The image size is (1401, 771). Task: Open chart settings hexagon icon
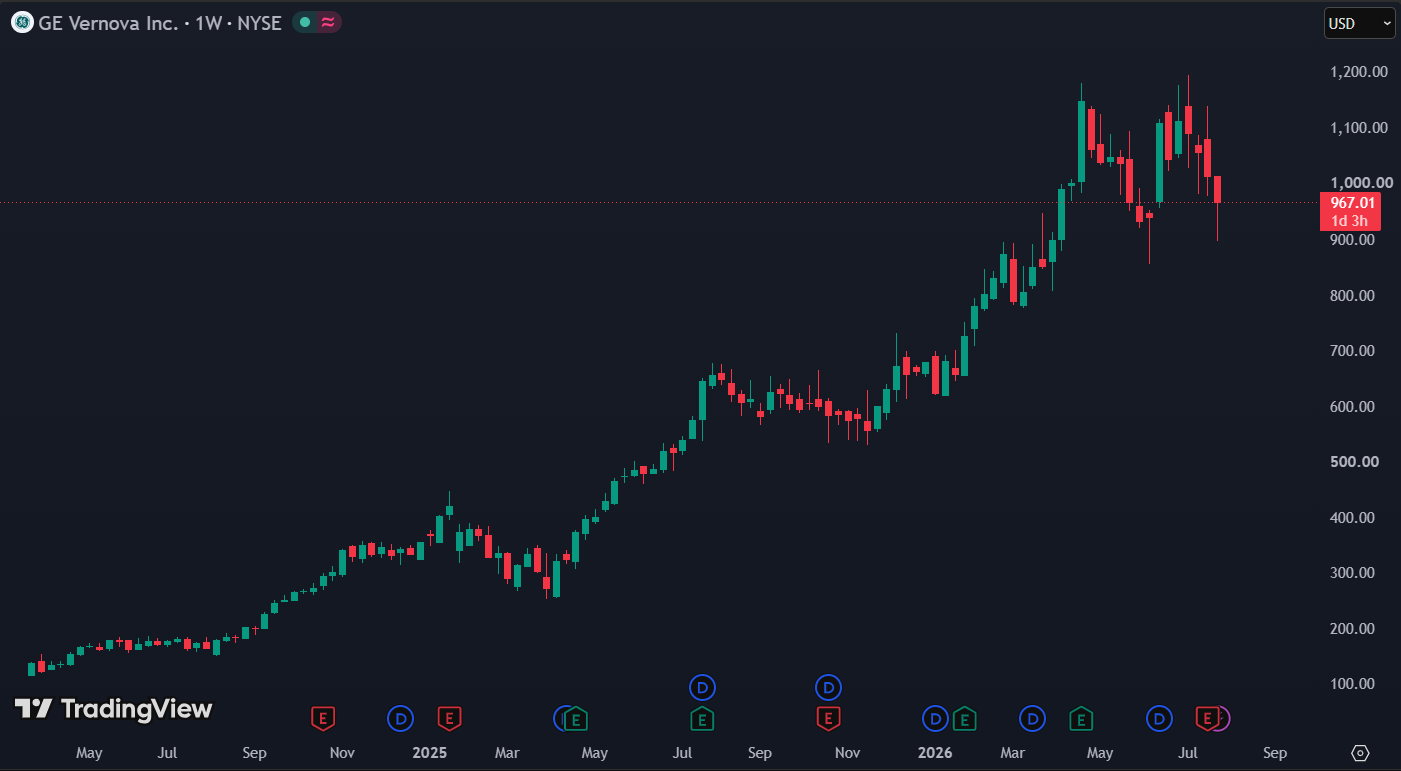tap(1360, 753)
